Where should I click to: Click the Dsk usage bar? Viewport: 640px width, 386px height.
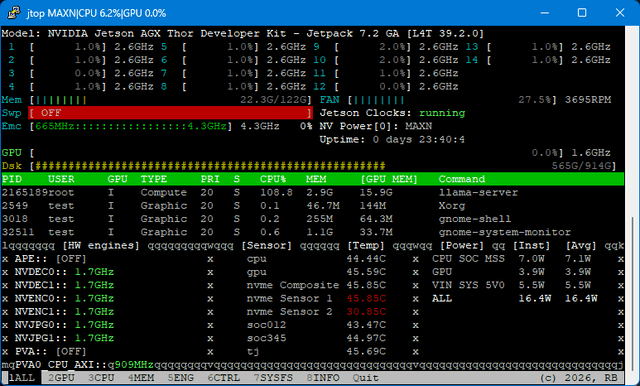pyautogui.click(x=322, y=166)
